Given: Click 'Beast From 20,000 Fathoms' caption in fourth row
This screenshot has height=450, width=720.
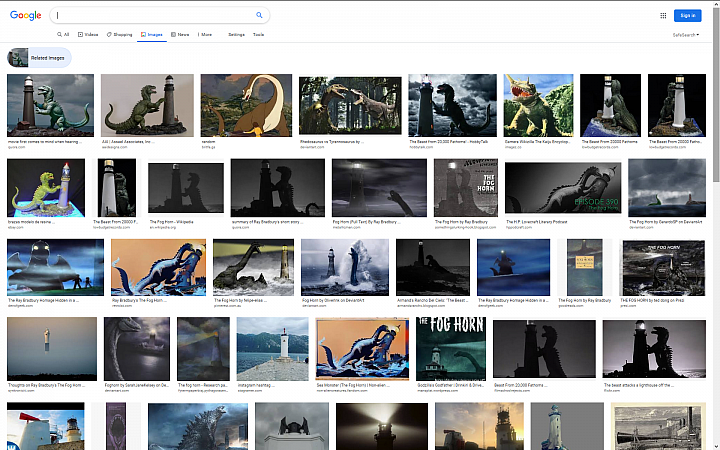Looking at the screenshot, I should click(521, 385).
